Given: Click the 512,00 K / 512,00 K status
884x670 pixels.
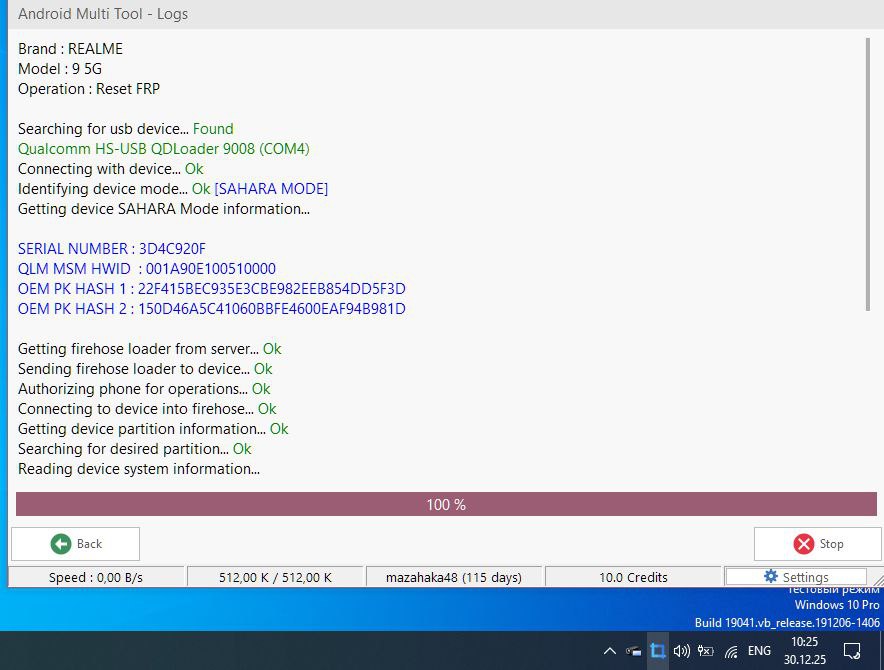Looking at the screenshot, I should click(275, 578).
